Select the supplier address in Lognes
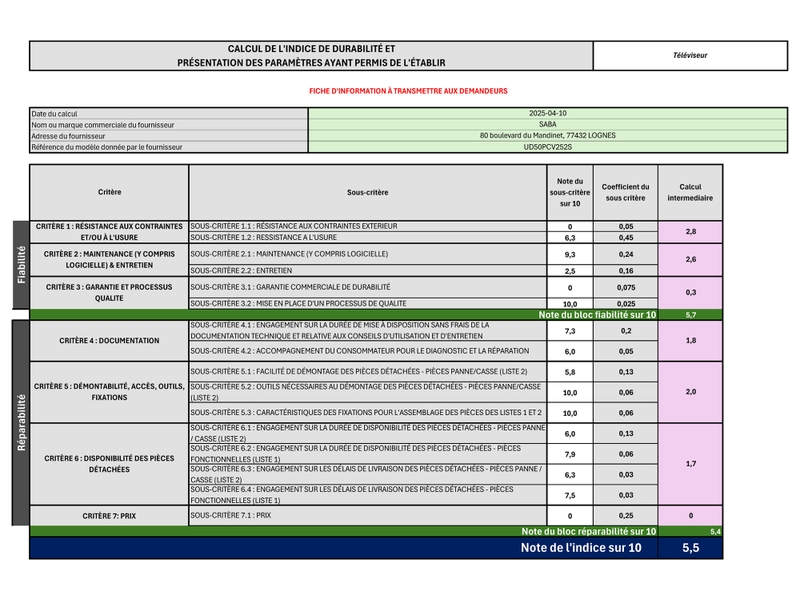Image resolution: width=800 pixels, height=600 pixels. coord(547,136)
